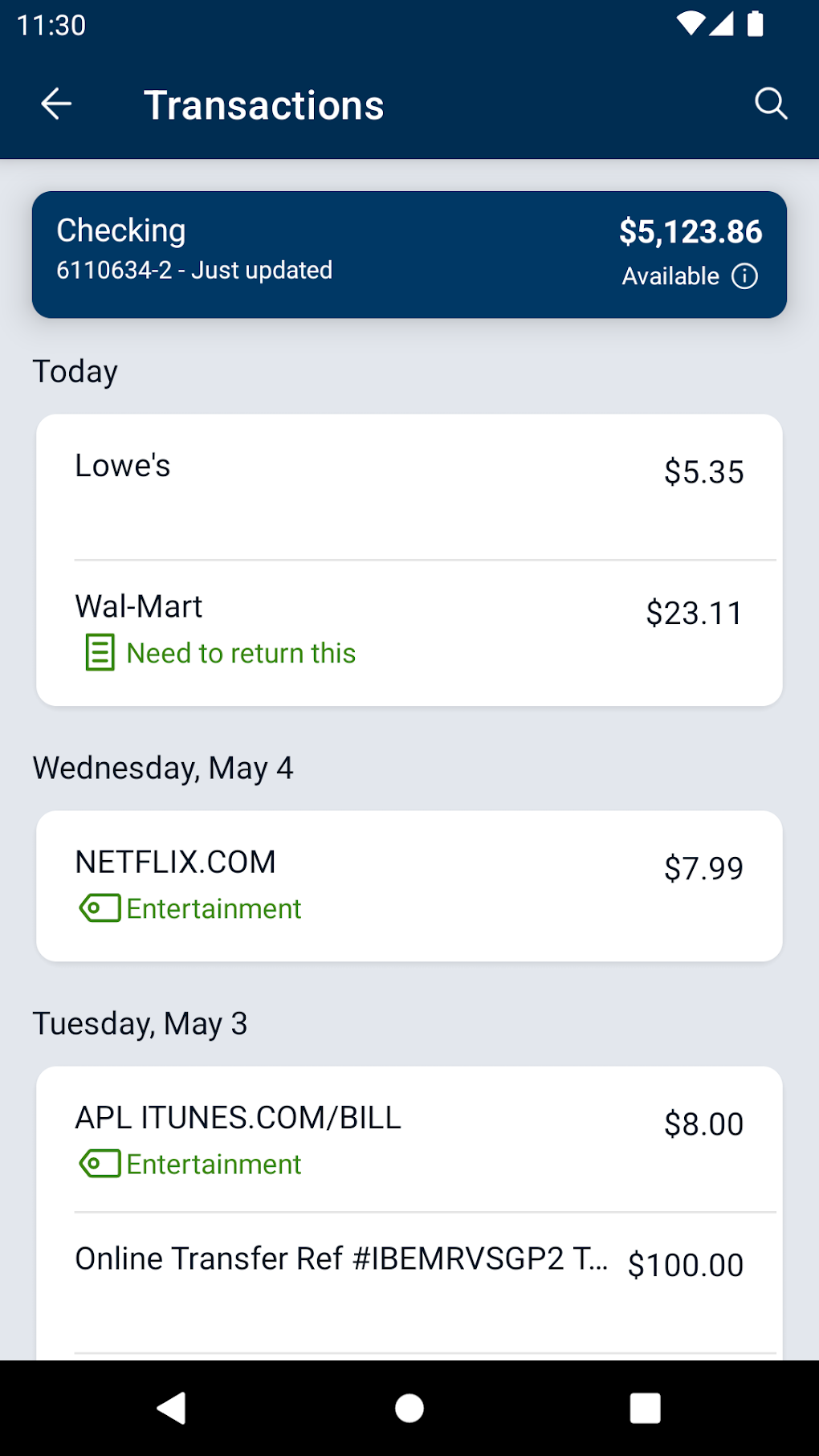Tap the $100.00 transfer amount
The image size is (819, 1456).
coord(686,1265)
